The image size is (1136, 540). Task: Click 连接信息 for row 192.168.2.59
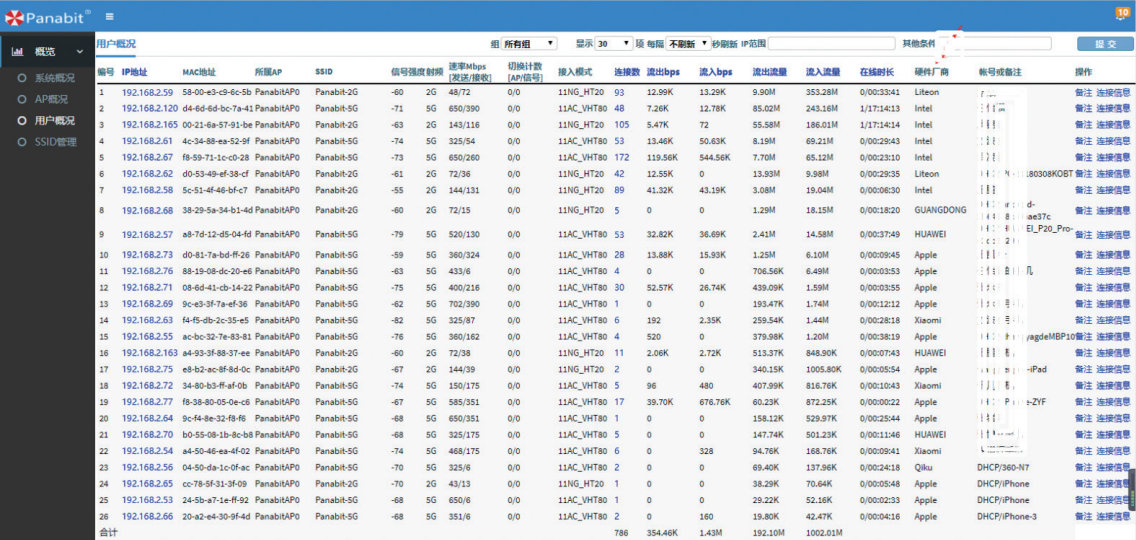coord(1113,92)
